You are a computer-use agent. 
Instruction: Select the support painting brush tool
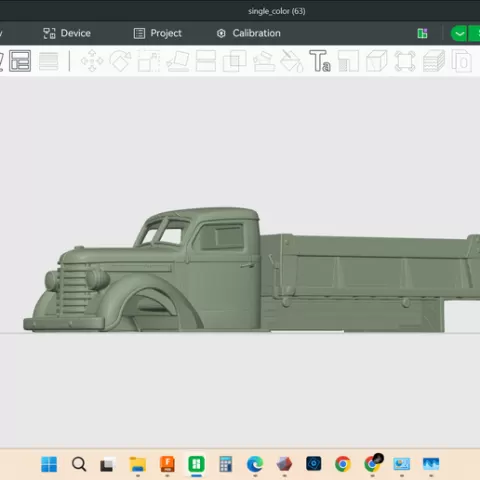[264, 61]
